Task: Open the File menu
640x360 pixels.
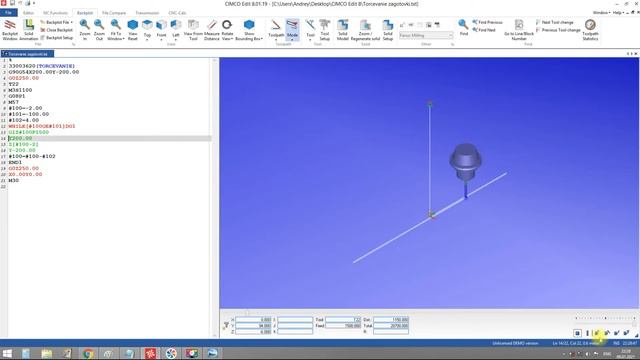Action: 8,13
